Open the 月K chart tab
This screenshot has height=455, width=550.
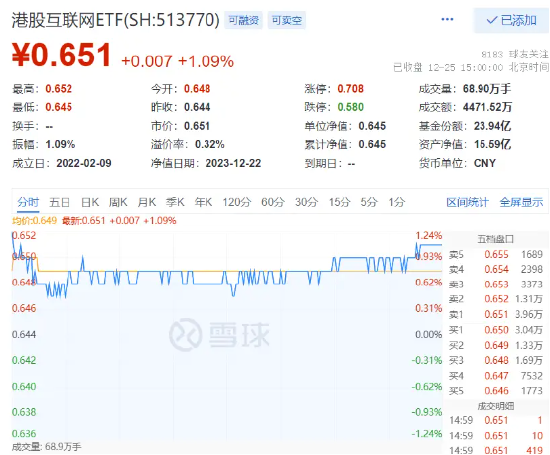click(147, 202)
